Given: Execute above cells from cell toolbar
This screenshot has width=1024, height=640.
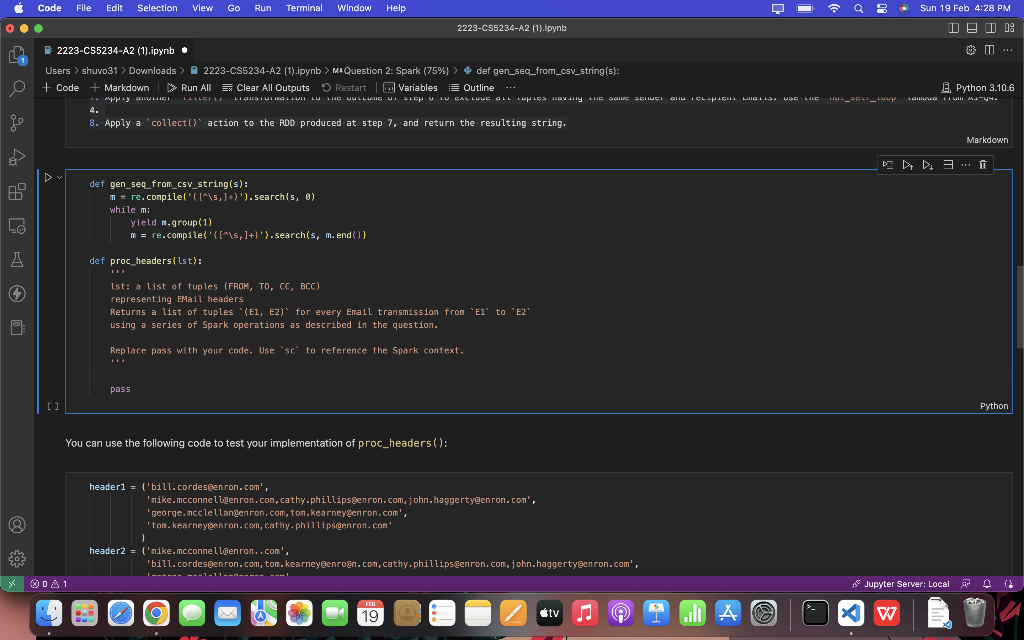Looking at the screenshot, I should coord(908,165).
